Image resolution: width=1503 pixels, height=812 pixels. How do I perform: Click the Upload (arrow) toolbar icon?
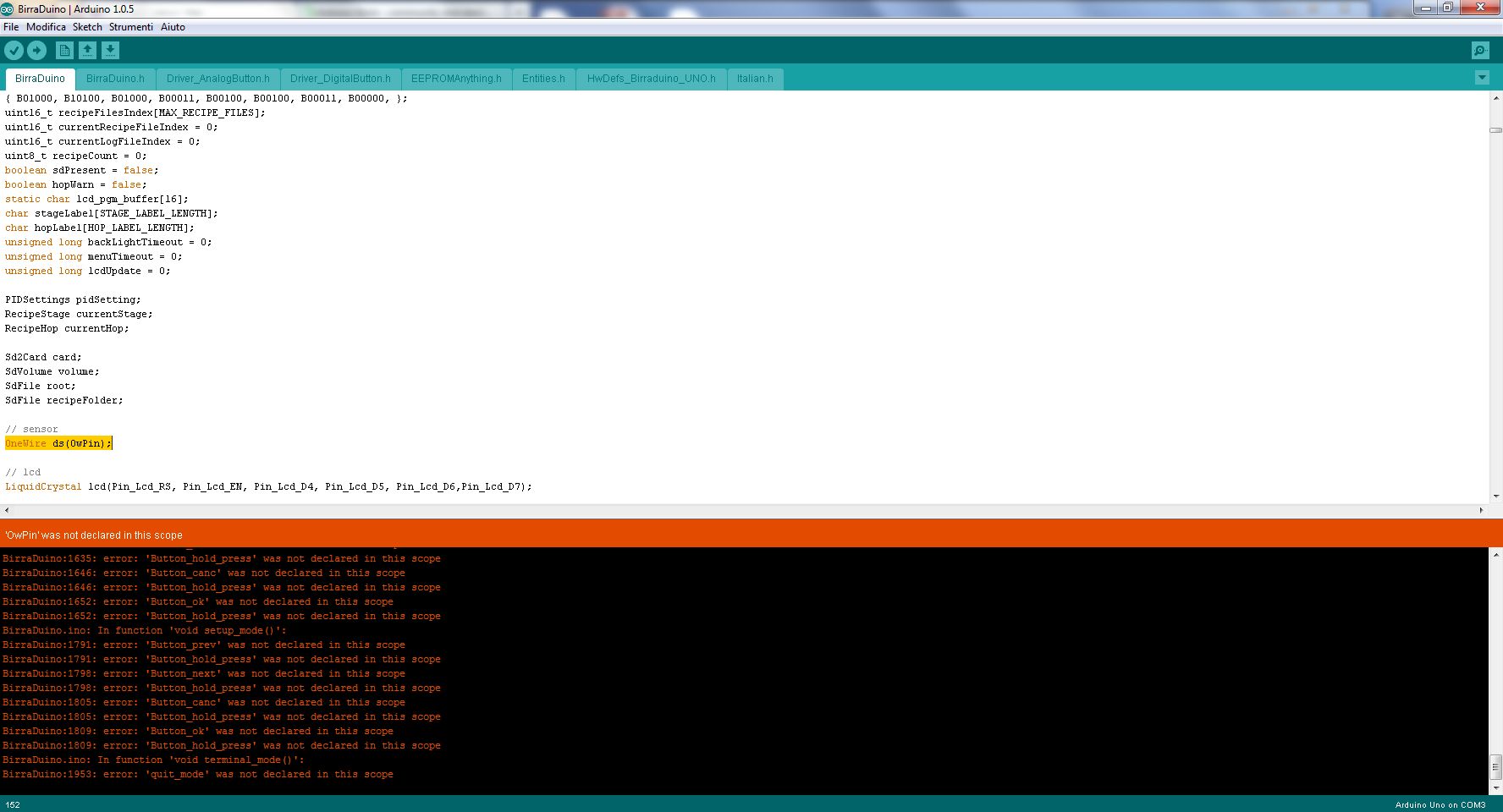click(36, 50)
